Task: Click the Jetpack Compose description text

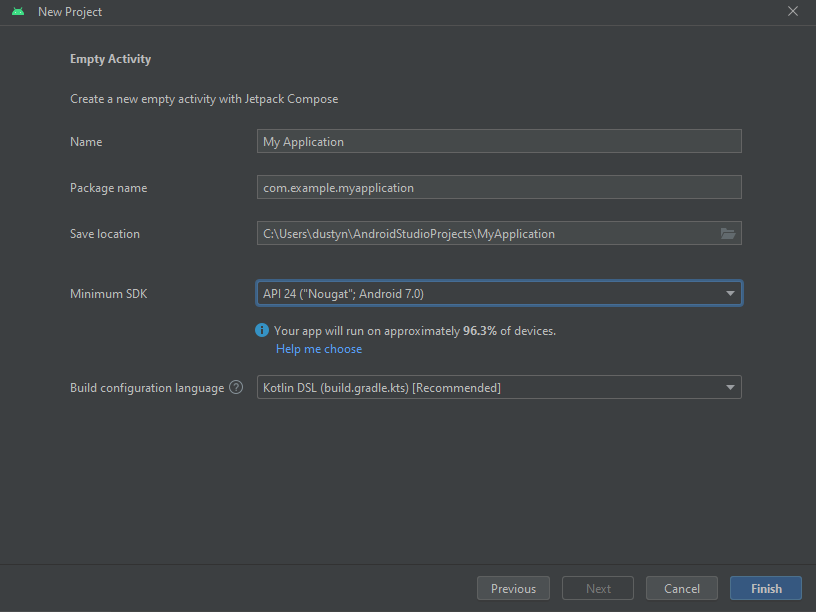Action: (204, 99)
